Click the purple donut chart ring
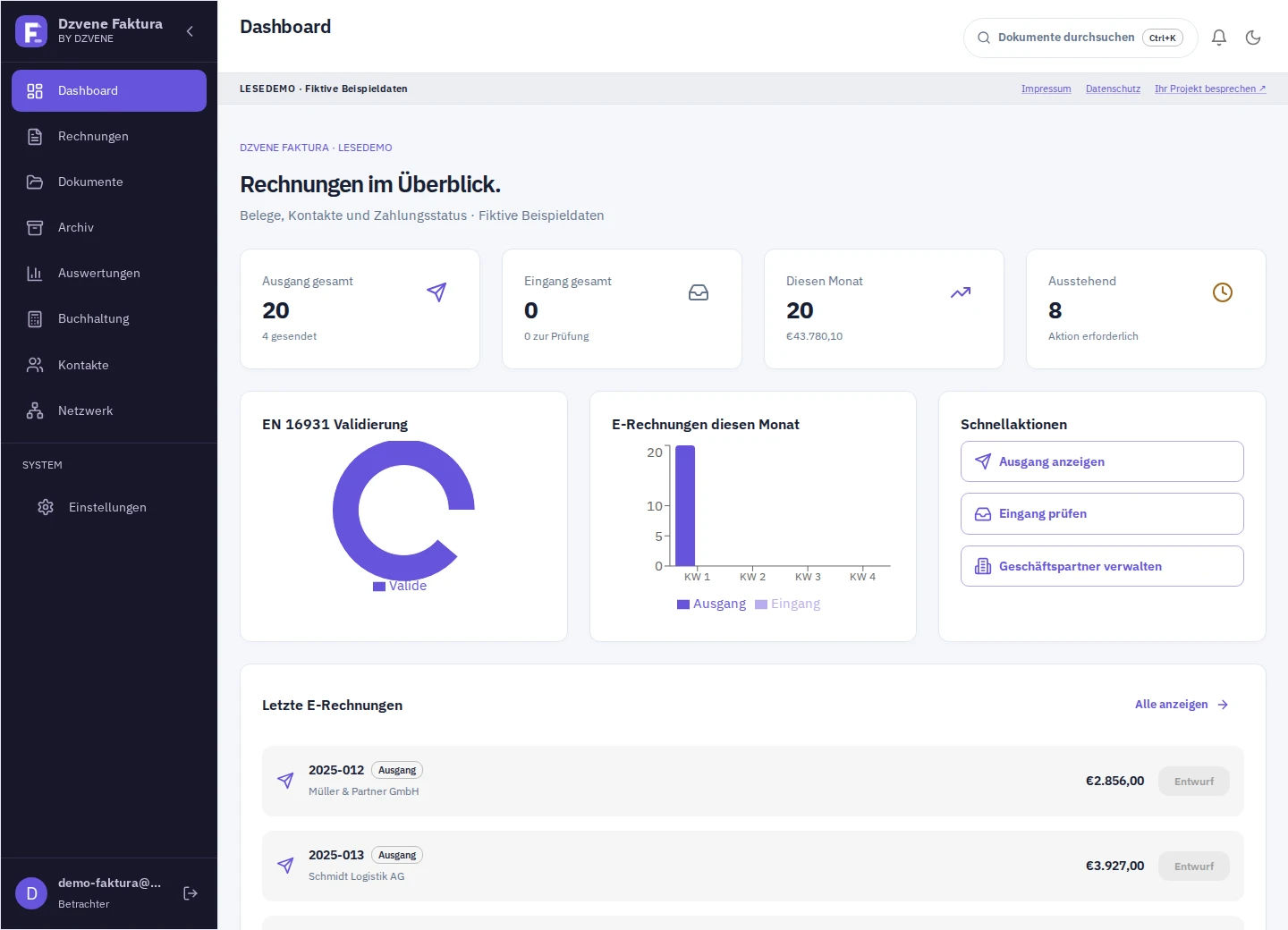 click(x=345, y=511)
